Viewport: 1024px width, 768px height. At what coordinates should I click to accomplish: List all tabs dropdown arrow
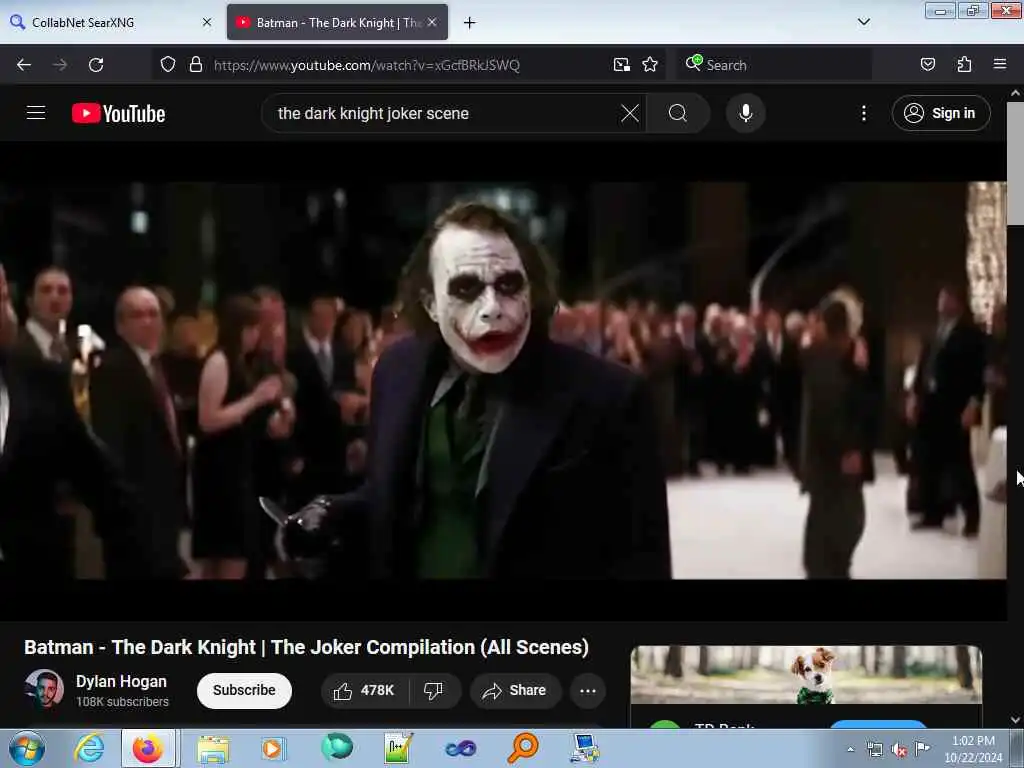point(863,22)
